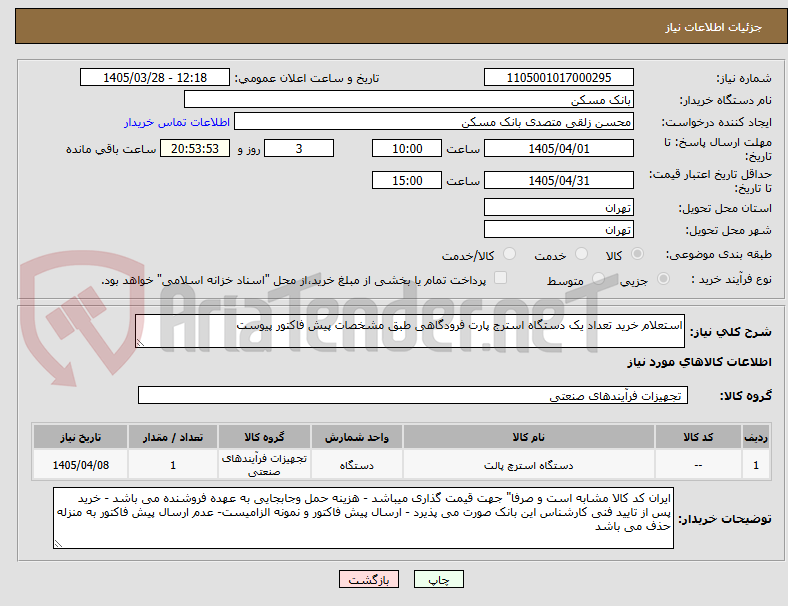Click the requester field محسن زلقی
Screen dimensions: 788x606
point(434,122)
